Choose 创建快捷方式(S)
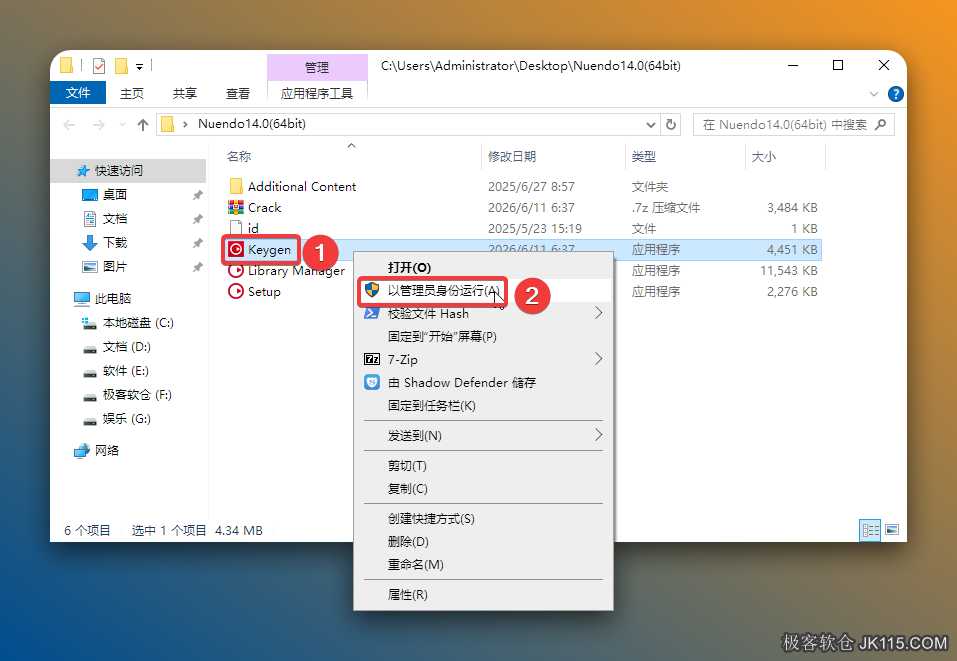Screen dimensions: 957x661 tap(483, 518)
